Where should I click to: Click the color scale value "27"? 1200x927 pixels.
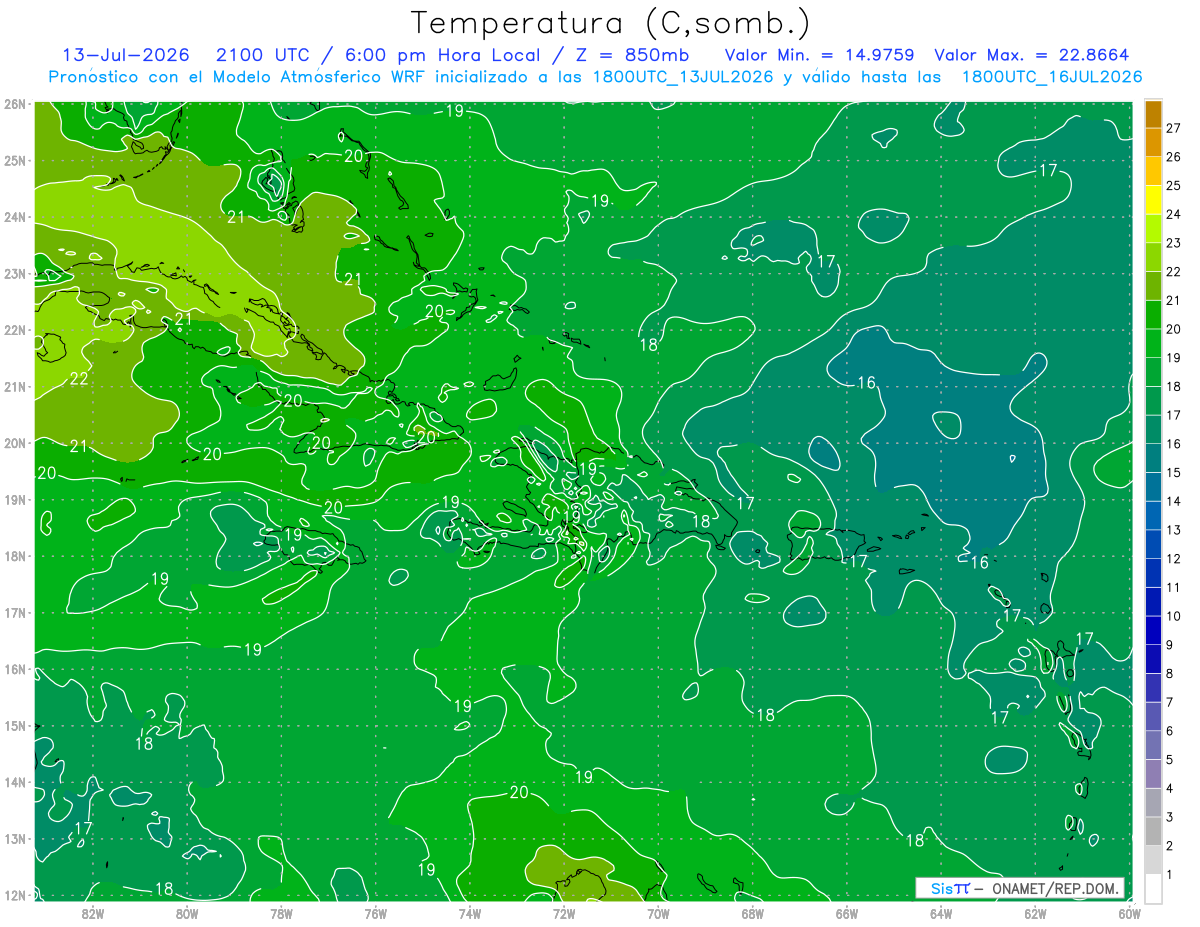point(1174,128)
